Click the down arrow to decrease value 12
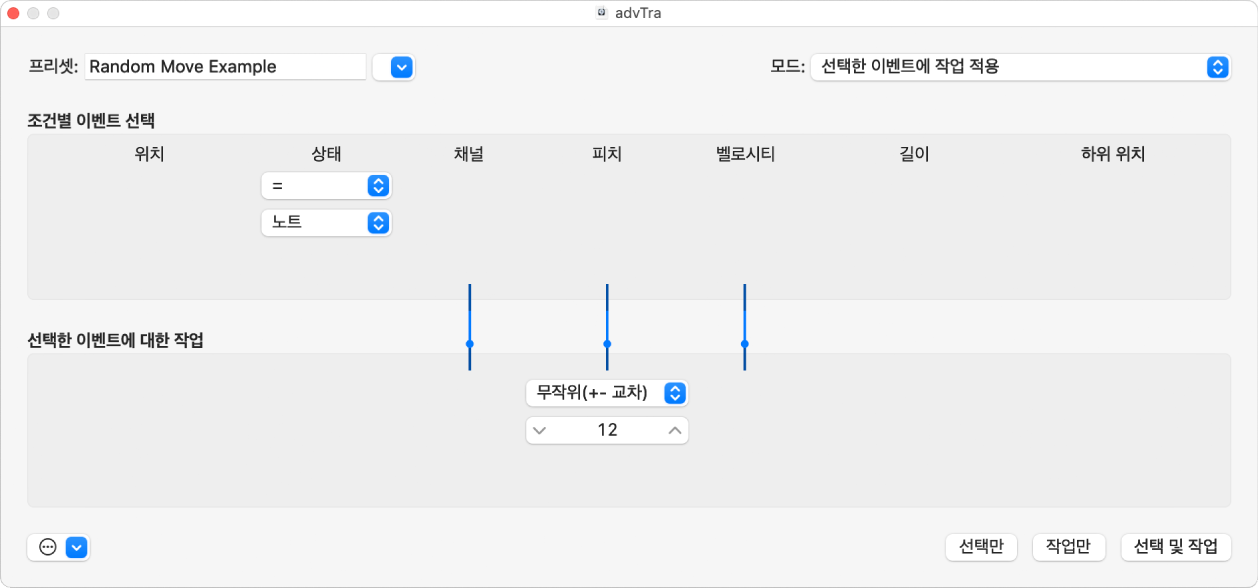This screenshot has width=1258, height=588. pos(538,430)
